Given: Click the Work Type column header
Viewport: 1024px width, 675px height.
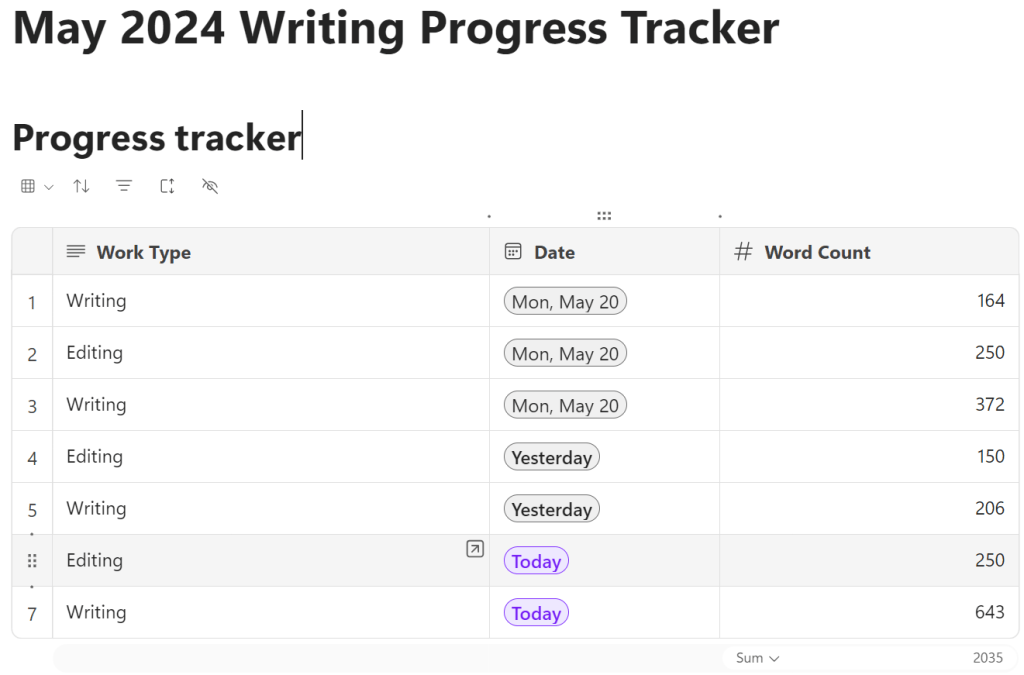Looking at the screenshot, I should tap(143, 252).
